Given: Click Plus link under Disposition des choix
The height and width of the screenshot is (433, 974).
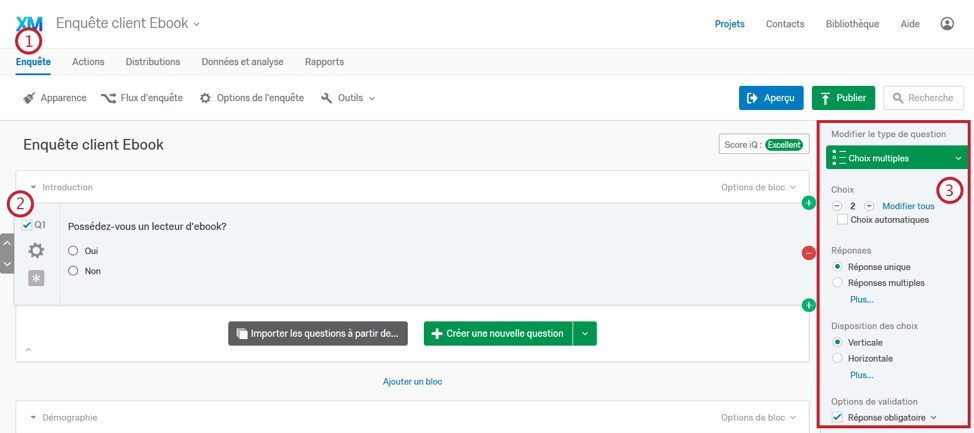Looking at the screenshot, I should click(862, 375).
